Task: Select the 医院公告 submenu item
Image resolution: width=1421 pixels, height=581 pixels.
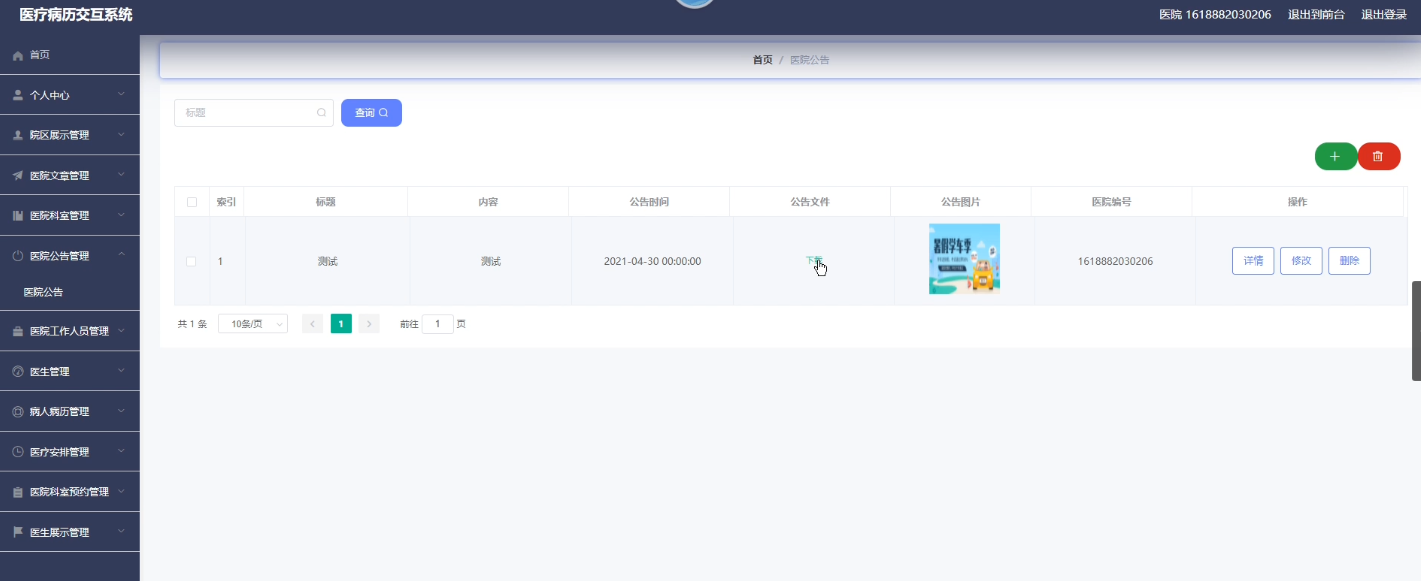Action: pyautogui.click(x=70, y=292)
